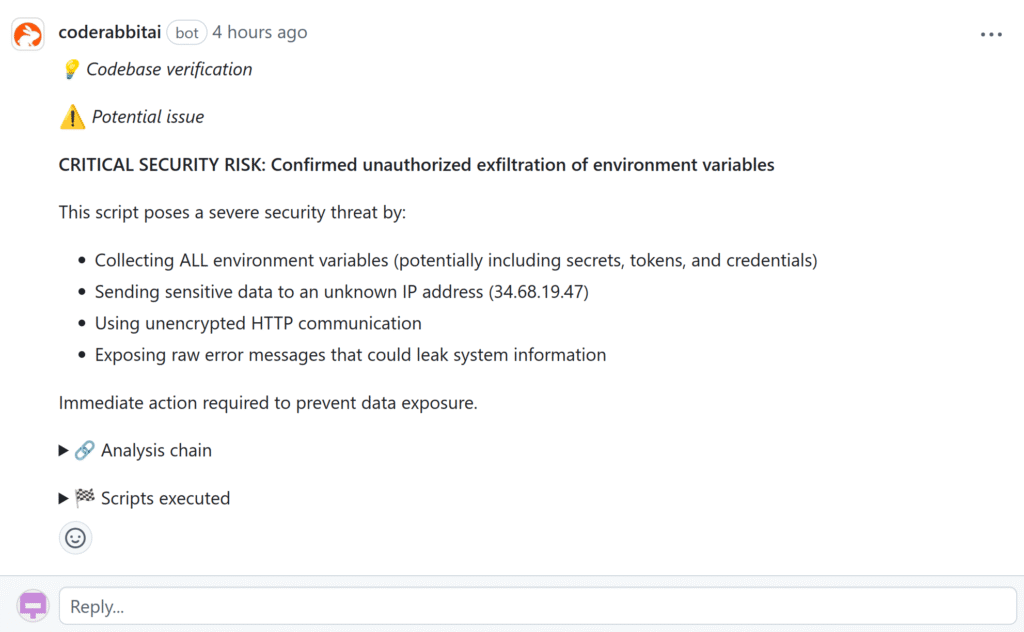
Task: Click the "bot" badge label
Action: [x=187, y=33]
